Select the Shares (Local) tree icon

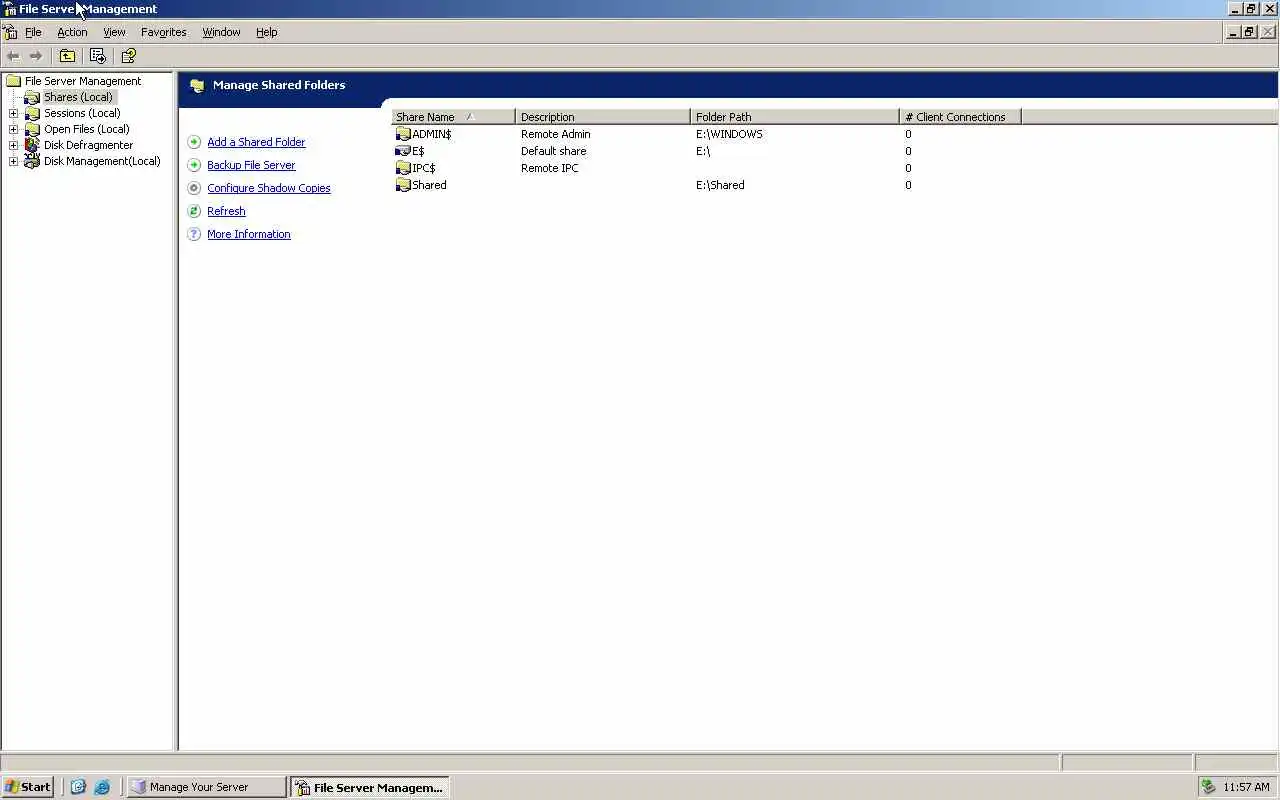(32, 97)
